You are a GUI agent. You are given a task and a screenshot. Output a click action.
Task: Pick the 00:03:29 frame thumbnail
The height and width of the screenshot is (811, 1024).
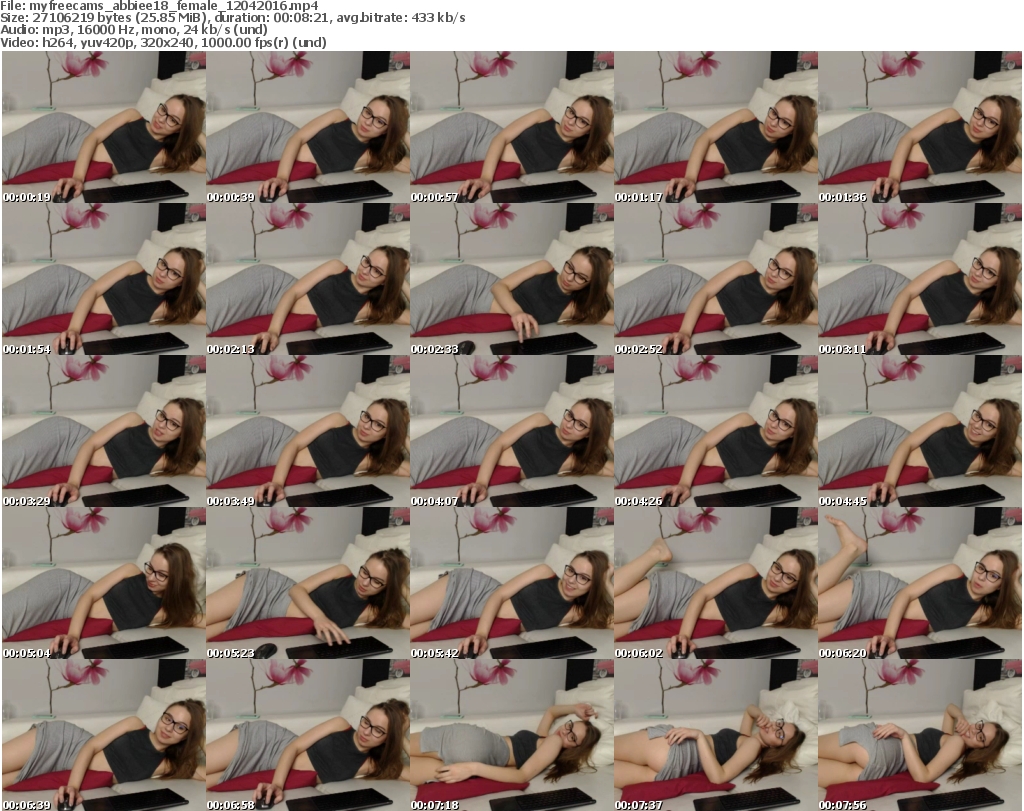[104, 432]
